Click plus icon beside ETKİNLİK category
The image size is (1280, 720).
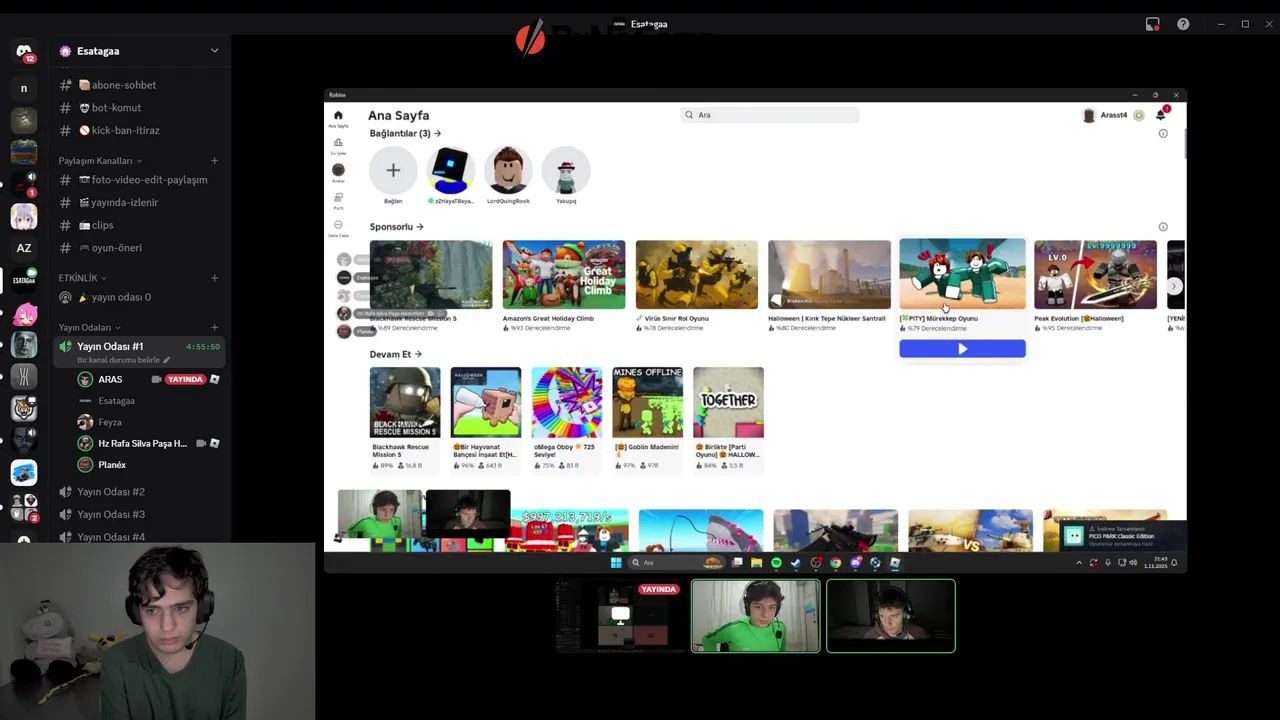(214, 278)
